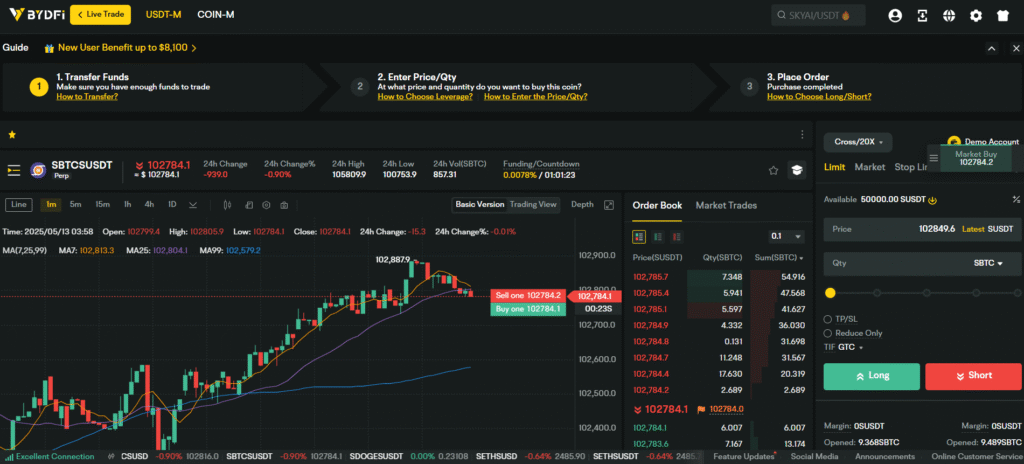Click the red Short button
1024x464 pixels.
(x=974, y=376)
